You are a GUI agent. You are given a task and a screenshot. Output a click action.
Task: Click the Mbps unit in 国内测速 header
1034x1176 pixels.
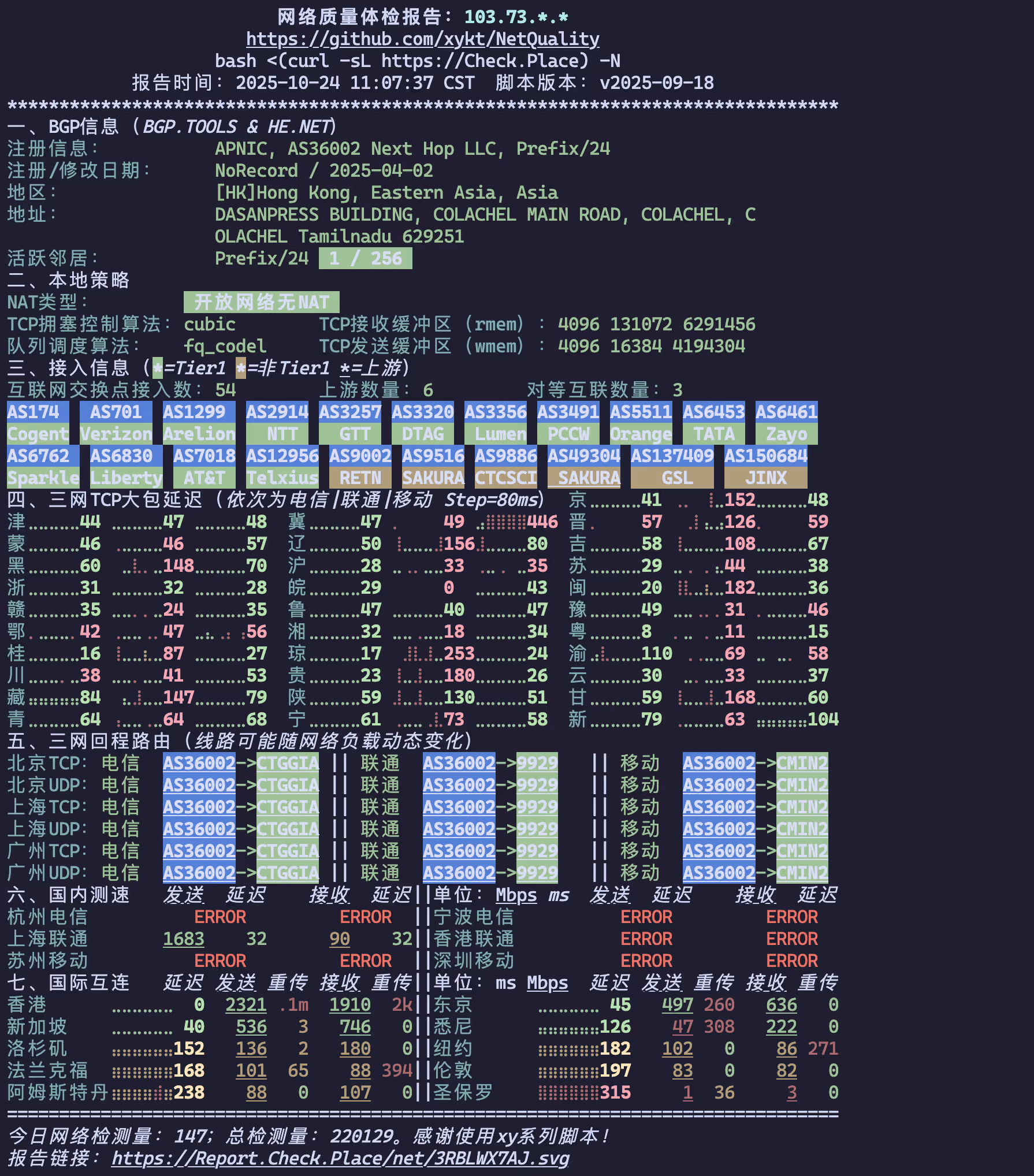point(516,895)
